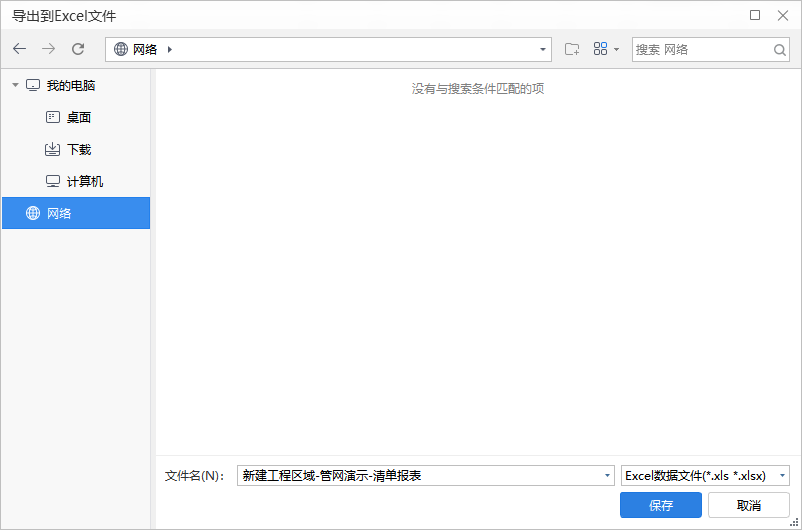The width and height of the screenshot is (802, 530).
Task: Click the view mode grid icon
Action: (x=600, y=49)
